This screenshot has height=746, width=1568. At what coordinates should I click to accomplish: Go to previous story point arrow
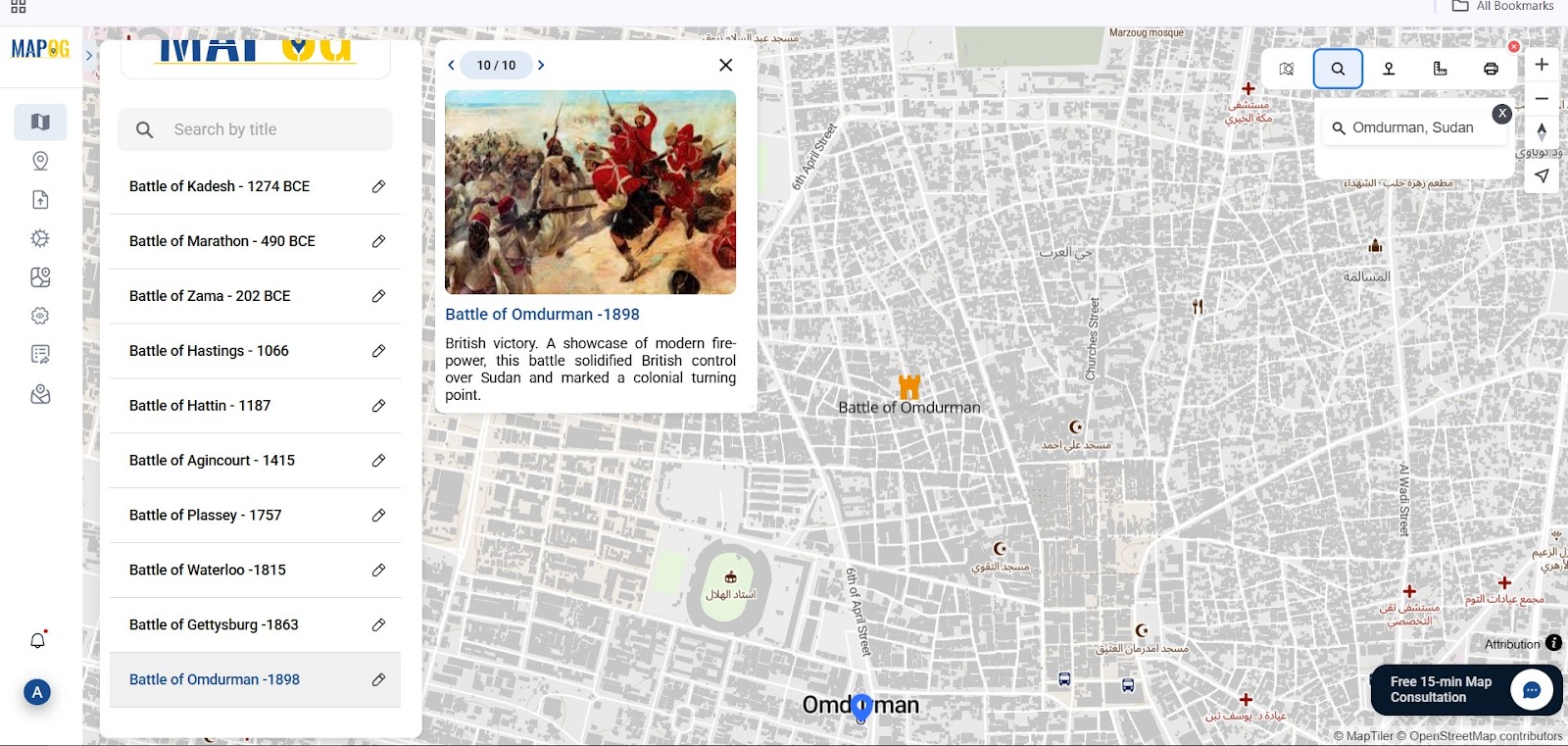451,66
